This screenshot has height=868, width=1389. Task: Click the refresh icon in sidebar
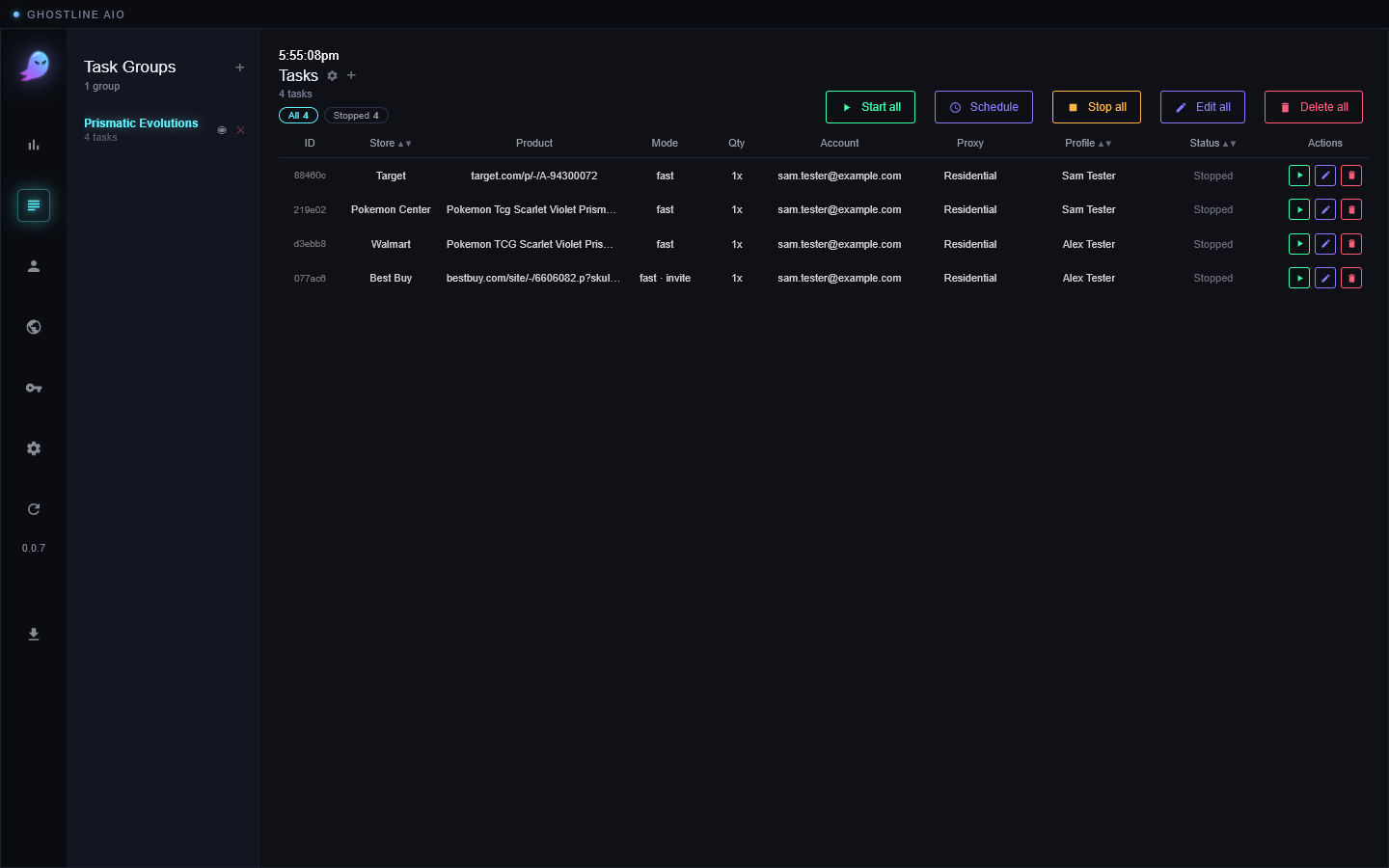tap(34, 509)
